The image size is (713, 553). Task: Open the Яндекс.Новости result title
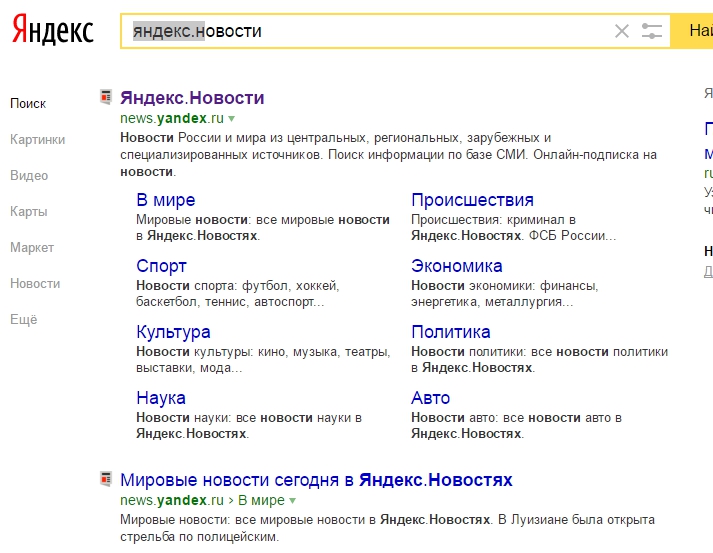pyautogui.click(x=192, y=98)
